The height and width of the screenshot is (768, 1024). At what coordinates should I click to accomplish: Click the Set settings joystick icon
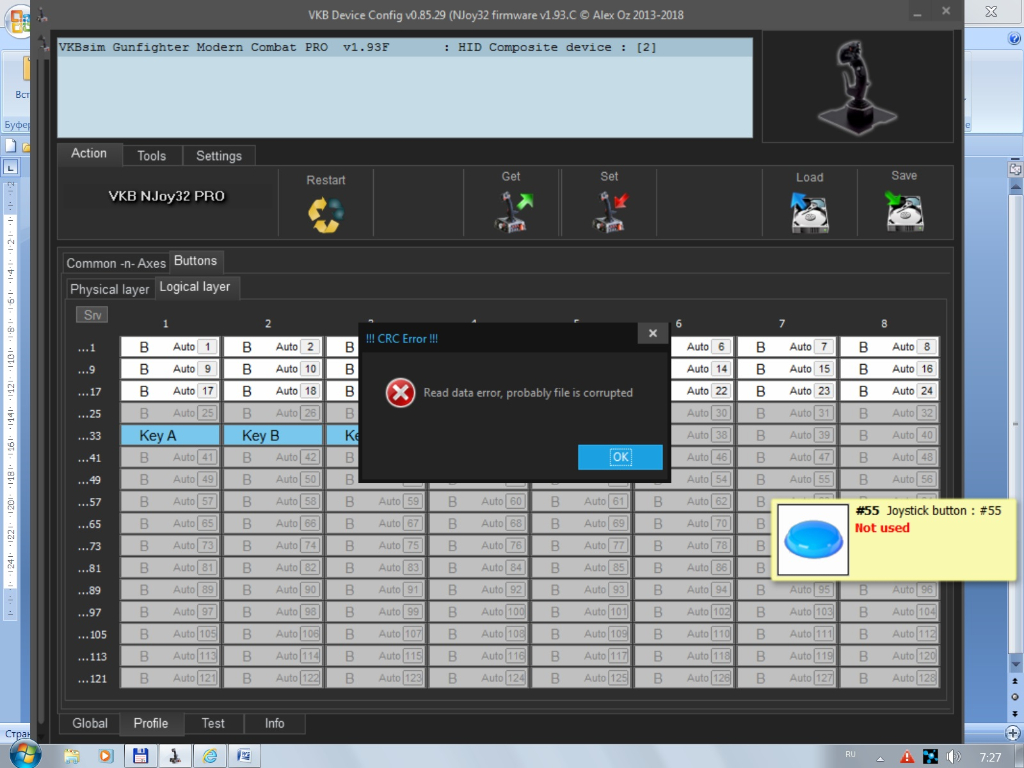[x=609, y=212]
